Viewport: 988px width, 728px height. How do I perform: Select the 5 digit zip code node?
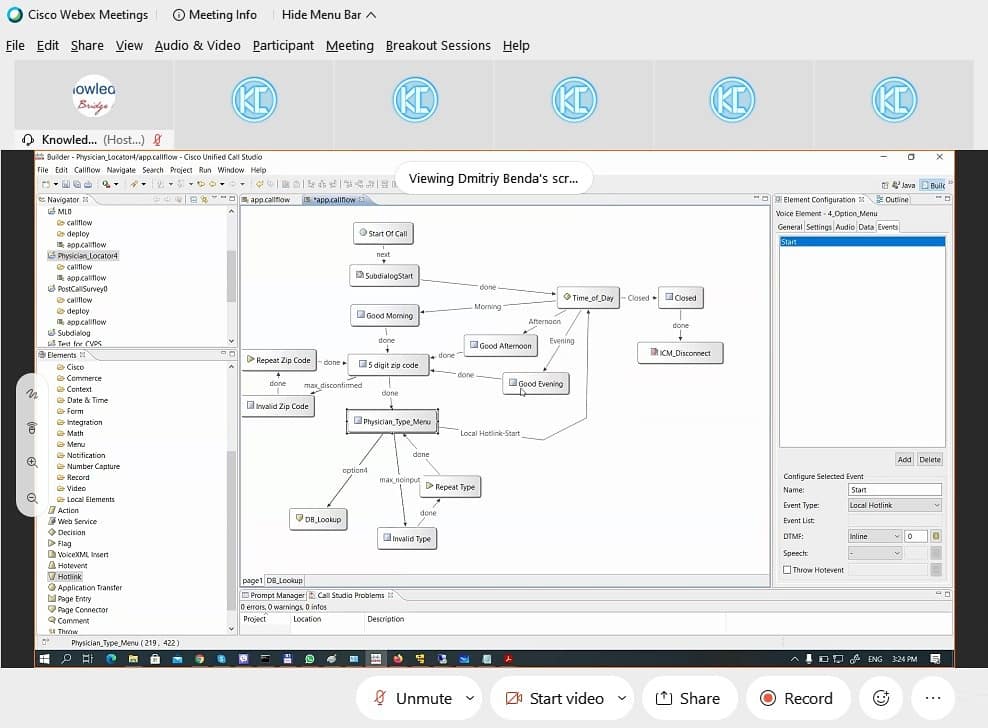pyautogui.click(x=388, y=364)
